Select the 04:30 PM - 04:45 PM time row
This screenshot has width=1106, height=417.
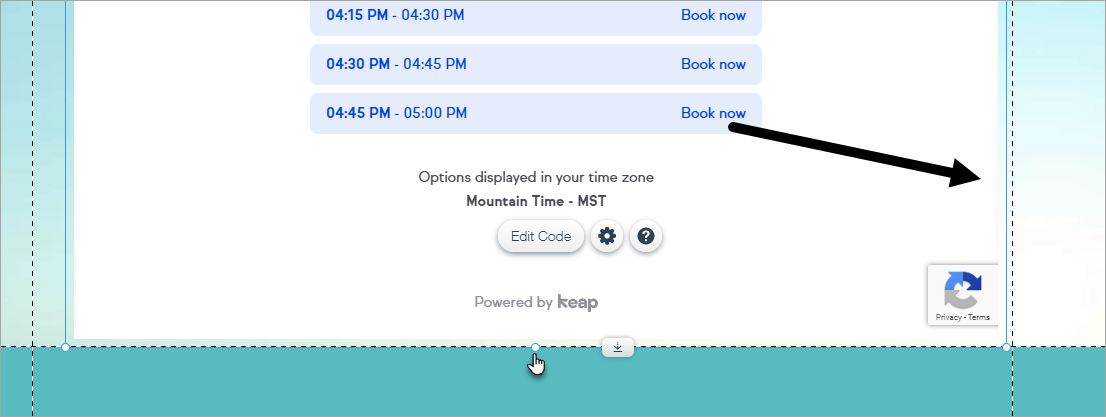click(536, 64)
